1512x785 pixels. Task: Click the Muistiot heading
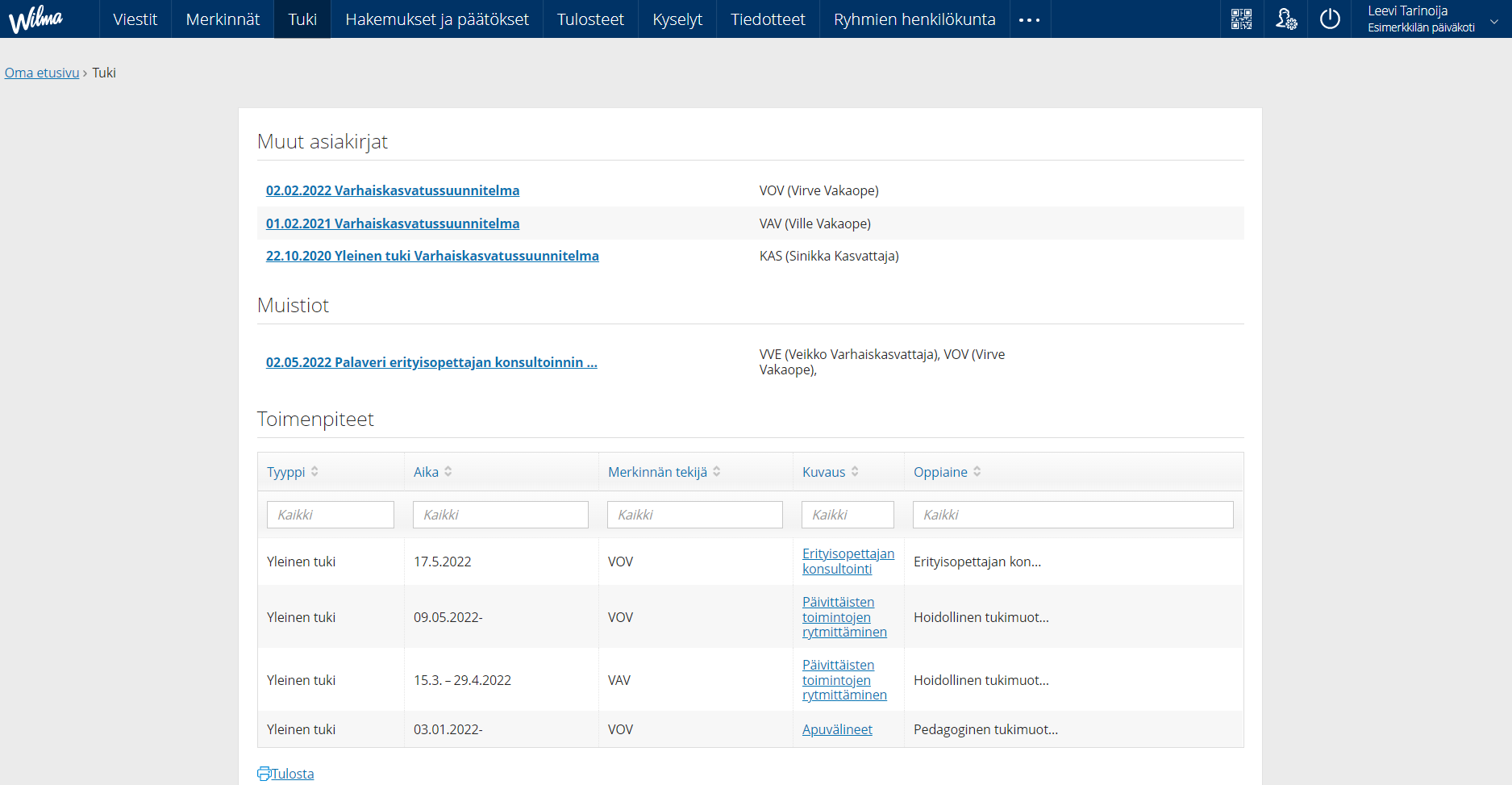[x=293, y=305]
